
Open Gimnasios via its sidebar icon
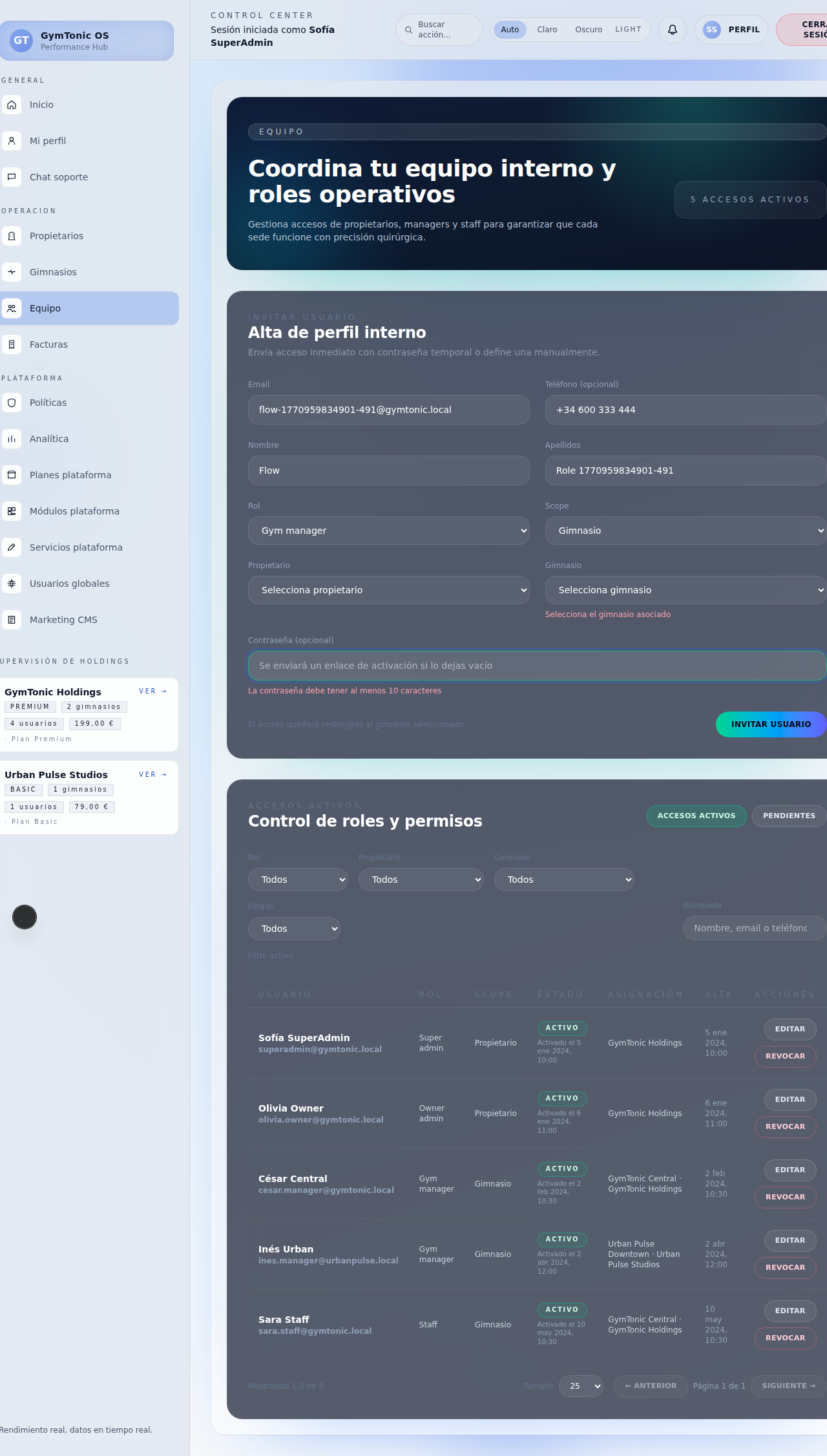(x=12, y=272)
